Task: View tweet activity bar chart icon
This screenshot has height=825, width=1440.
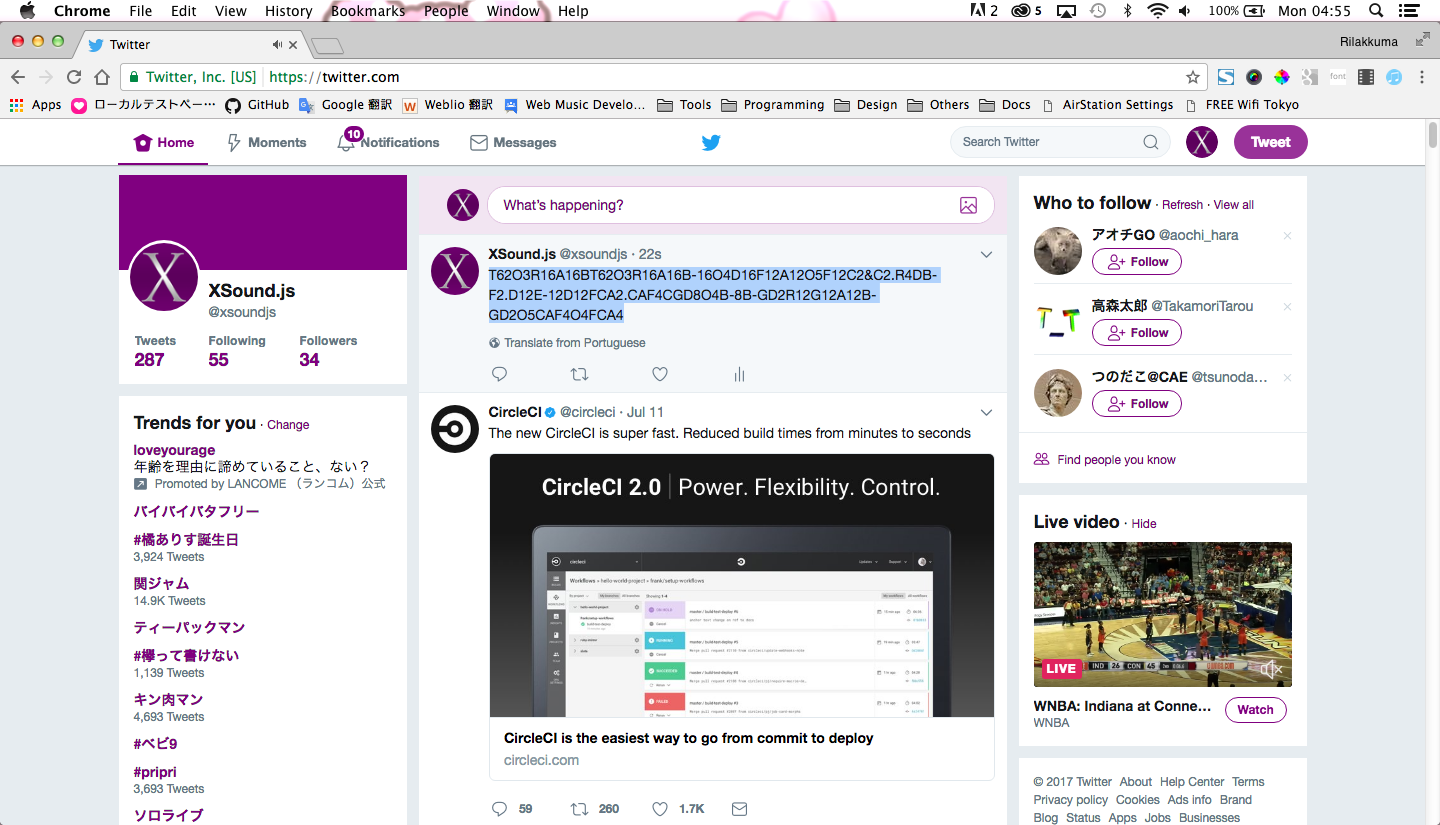Action: point(740,374)
